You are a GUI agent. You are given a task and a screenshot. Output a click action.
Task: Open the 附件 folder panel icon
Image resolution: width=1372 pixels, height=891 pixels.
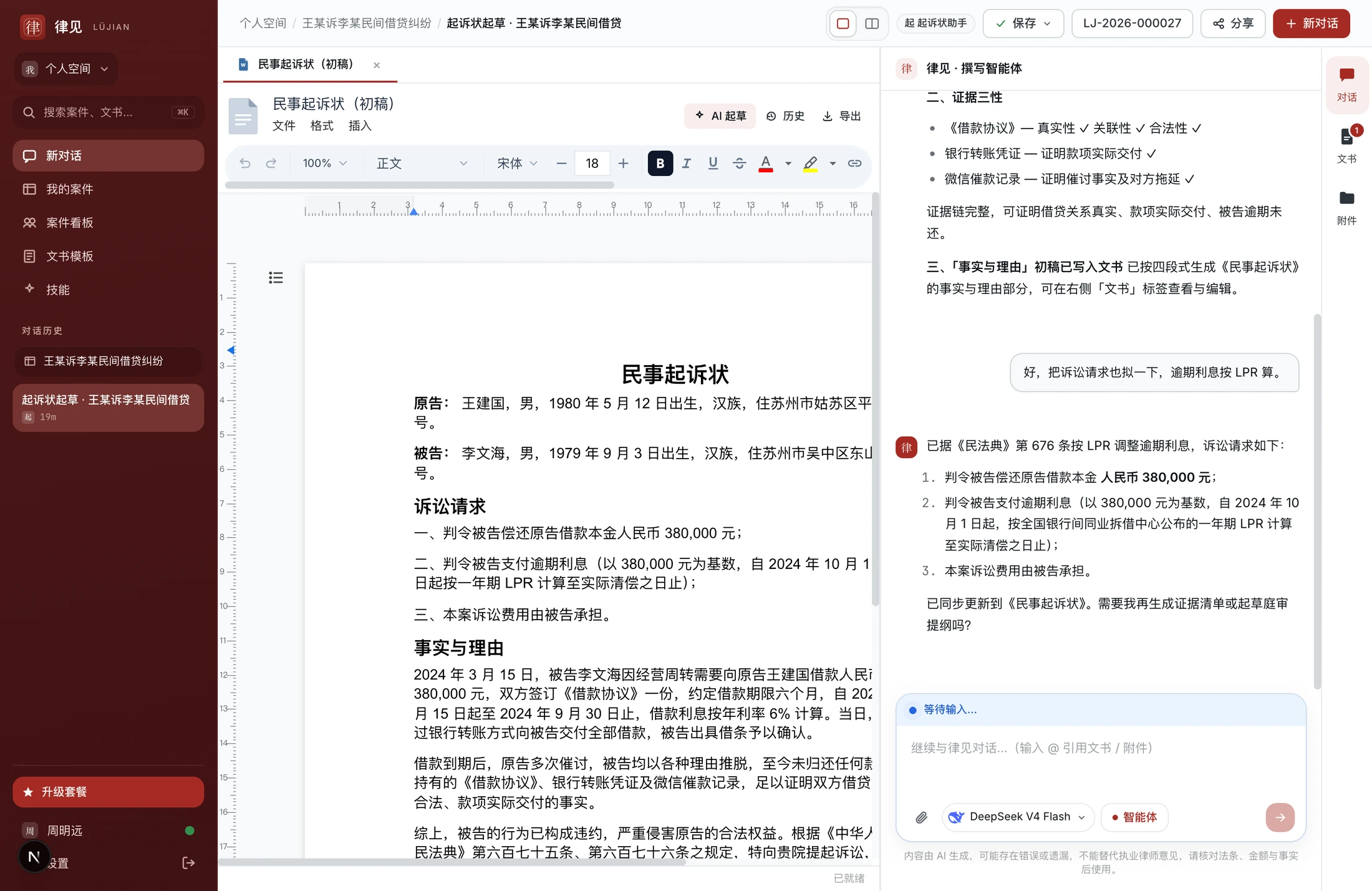(1346, 208)
